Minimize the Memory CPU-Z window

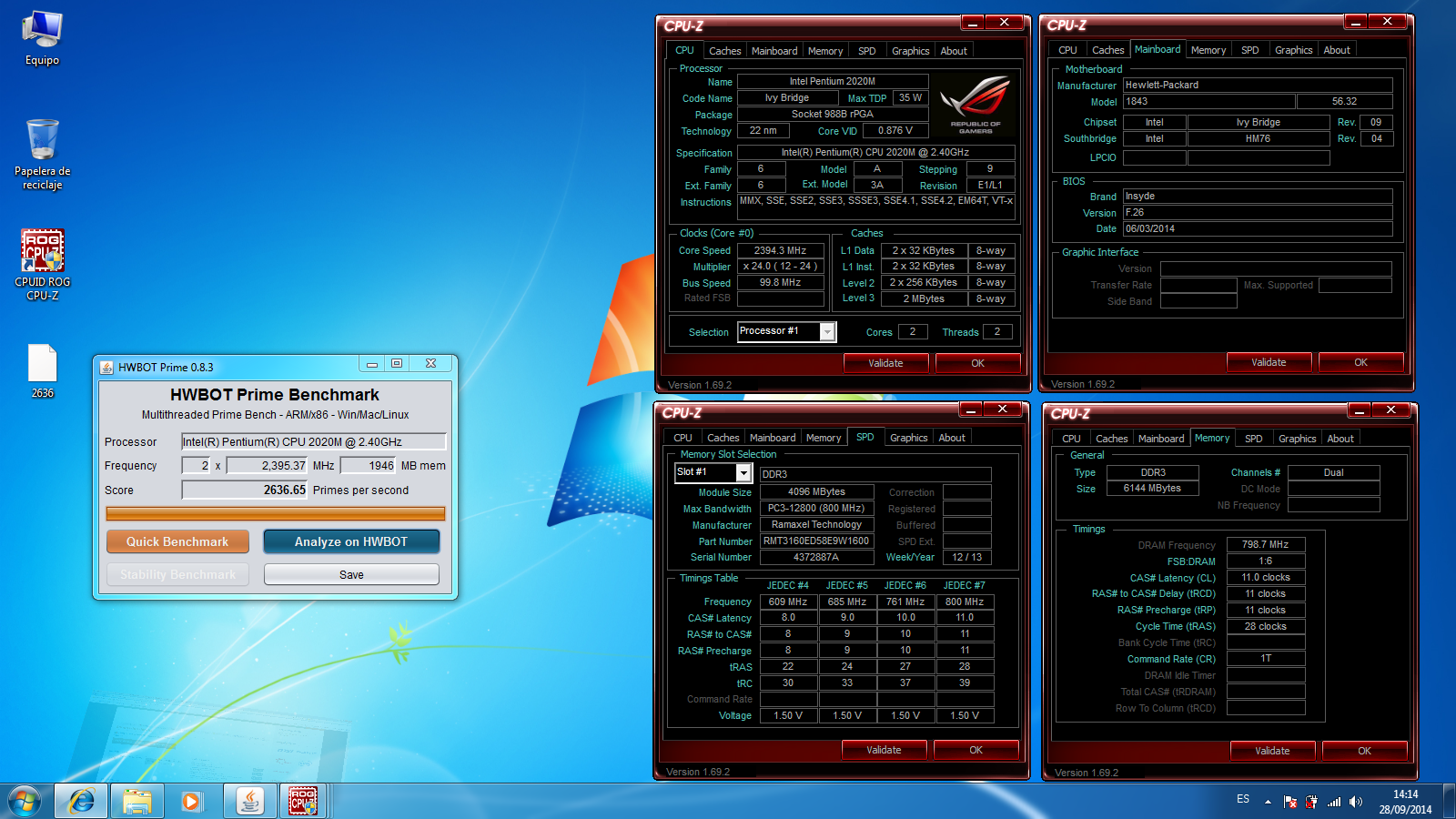click(x=1360, y=410)
